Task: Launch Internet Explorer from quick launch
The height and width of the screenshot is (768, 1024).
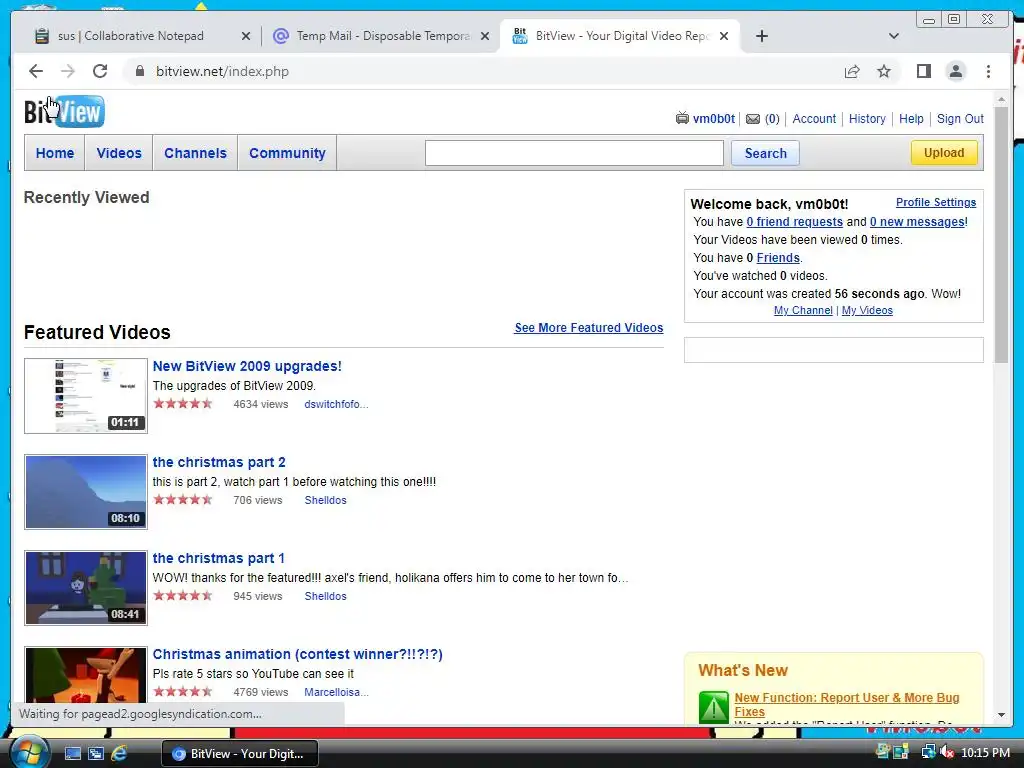Action: click(119, 754)
